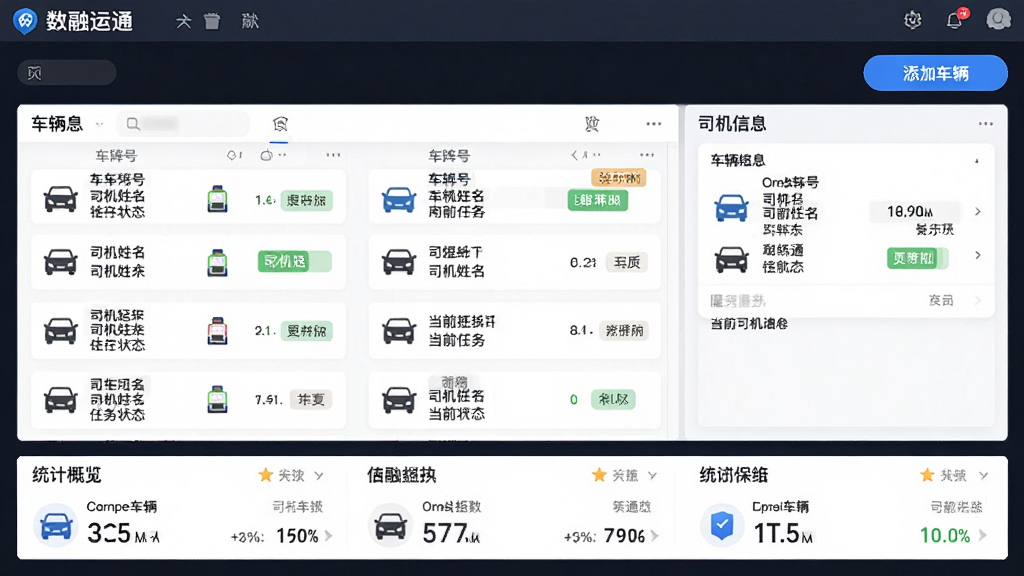This screenshot has height=576, width=1024.
Task: Click the left column 车牌号 header
Action: click(116, 155)
